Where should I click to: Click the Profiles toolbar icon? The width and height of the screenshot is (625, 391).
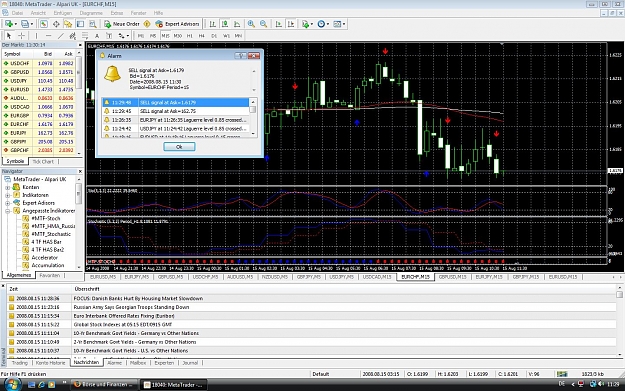[x=25, y=24]
